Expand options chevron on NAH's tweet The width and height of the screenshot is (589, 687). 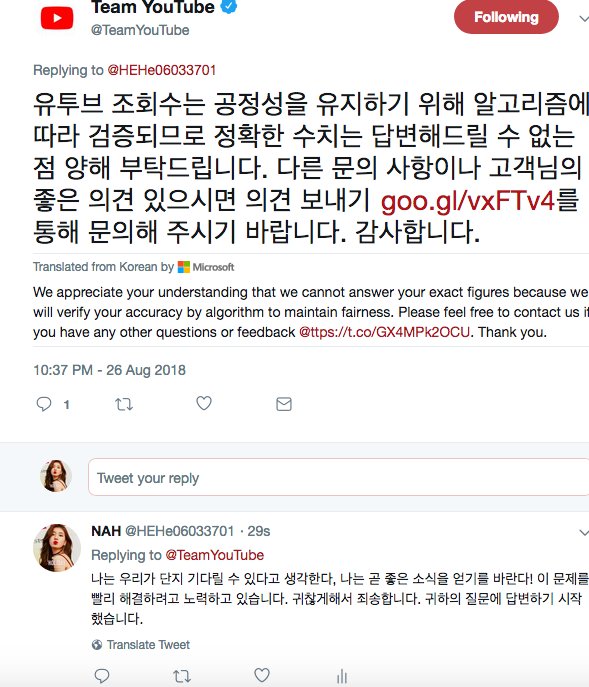point(584,532)
